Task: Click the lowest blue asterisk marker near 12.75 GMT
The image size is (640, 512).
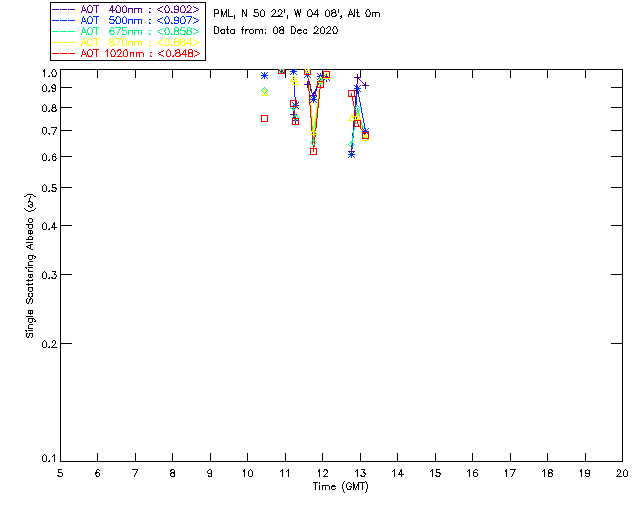Action: point(351,154)
